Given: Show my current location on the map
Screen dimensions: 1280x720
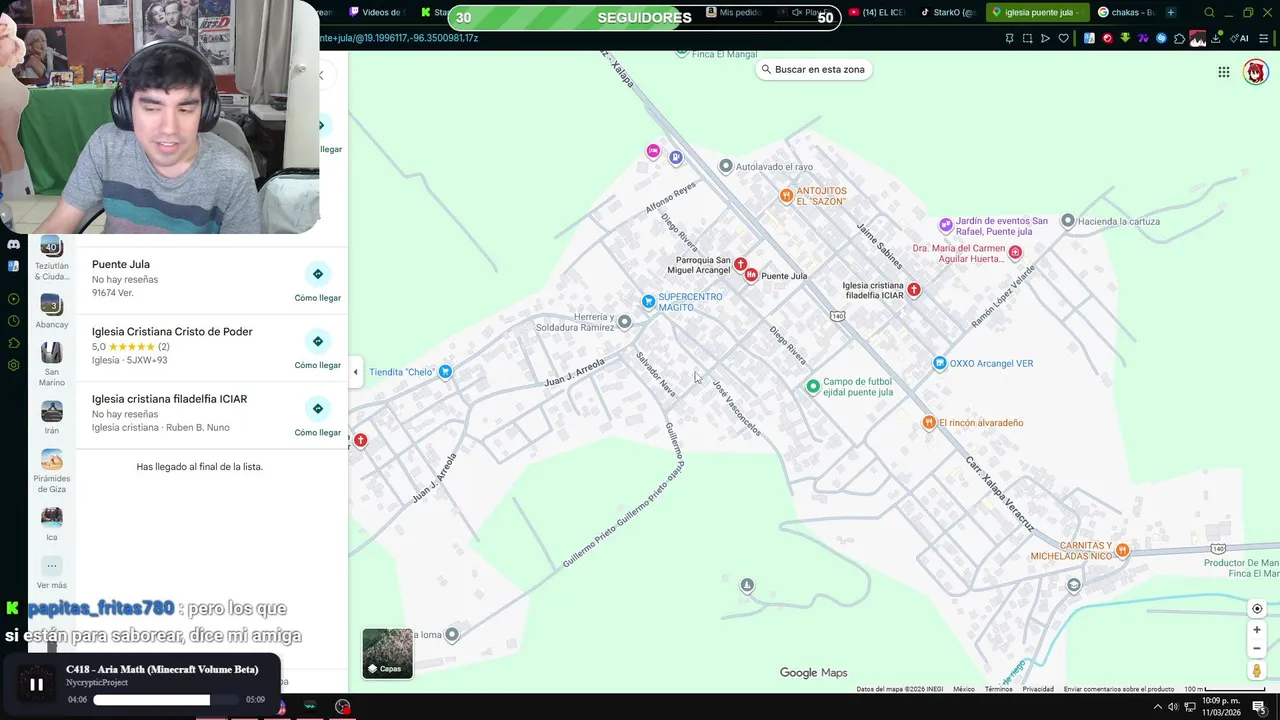Looking at the screenshot, I should coord(1257,609).
